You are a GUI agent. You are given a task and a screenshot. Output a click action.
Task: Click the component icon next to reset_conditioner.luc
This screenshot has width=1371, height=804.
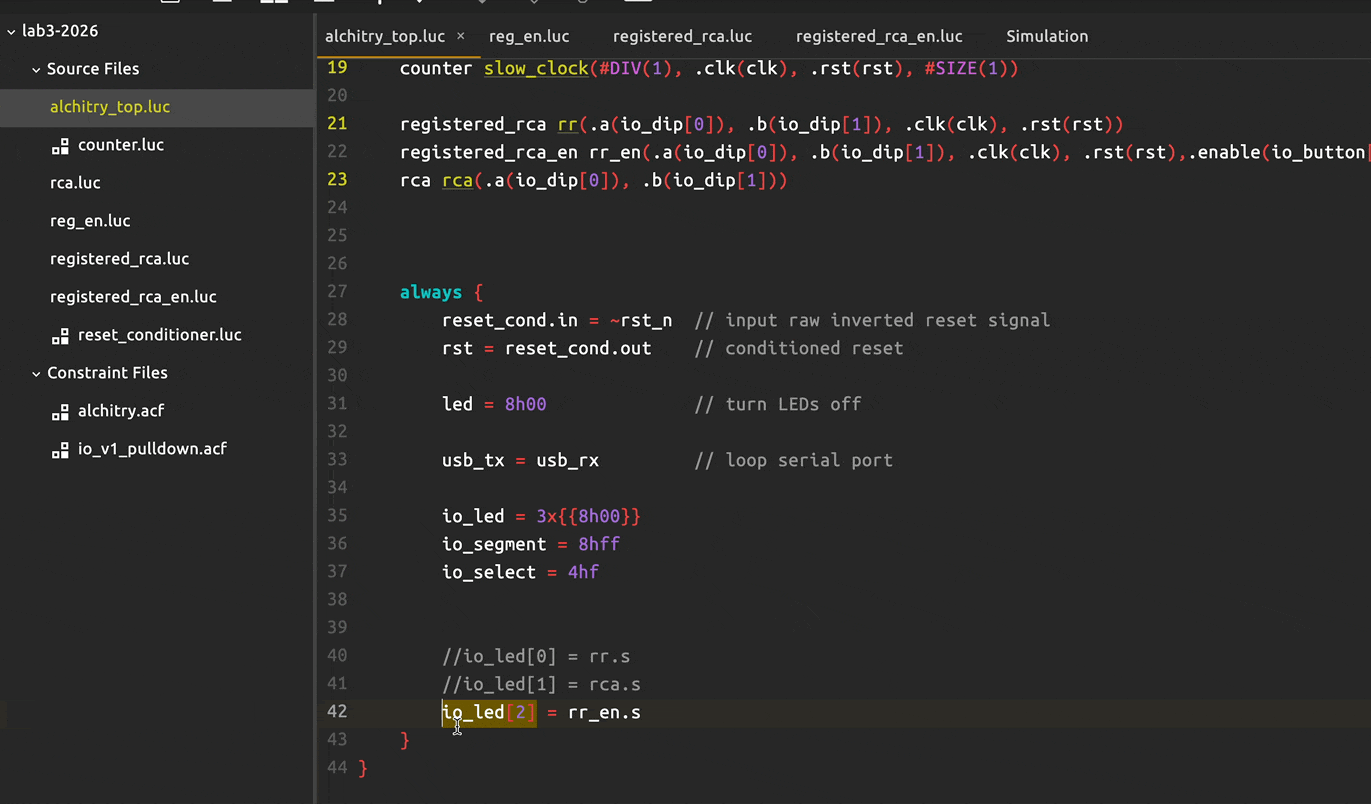(x=60, y=336)
